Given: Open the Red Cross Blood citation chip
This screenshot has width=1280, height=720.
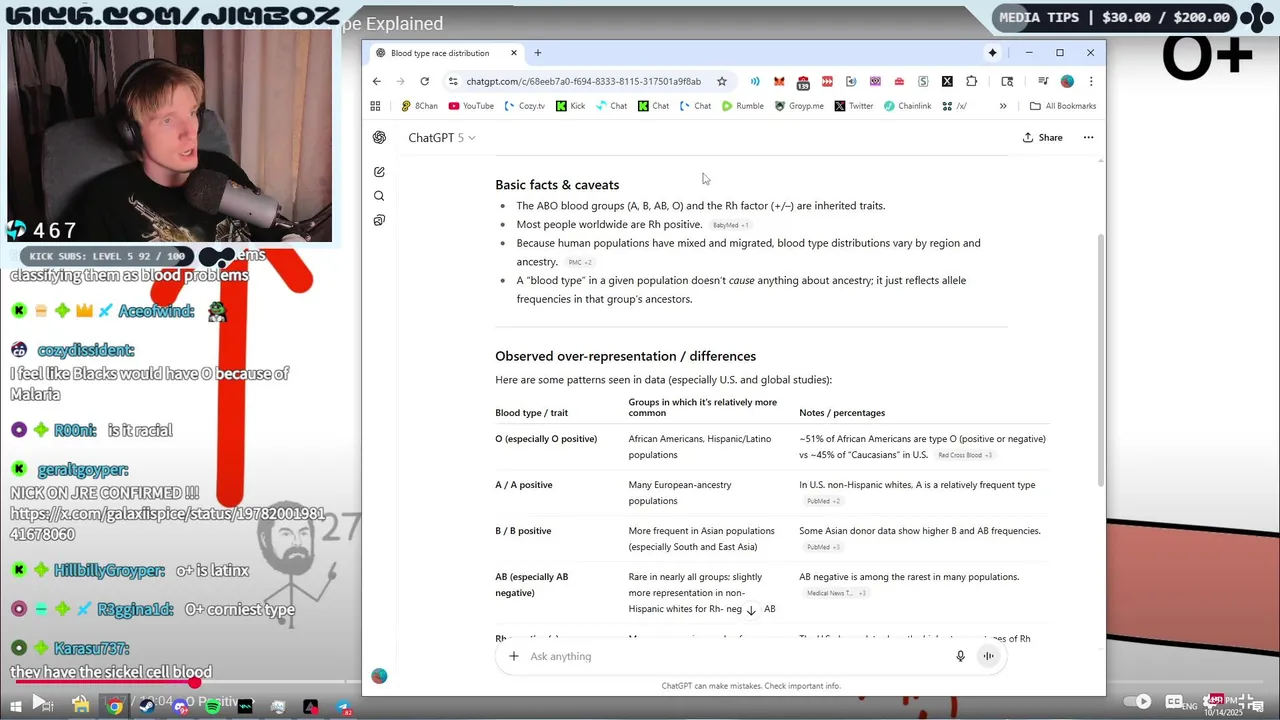Looking at the screenshot, I should tap(965, 455).
